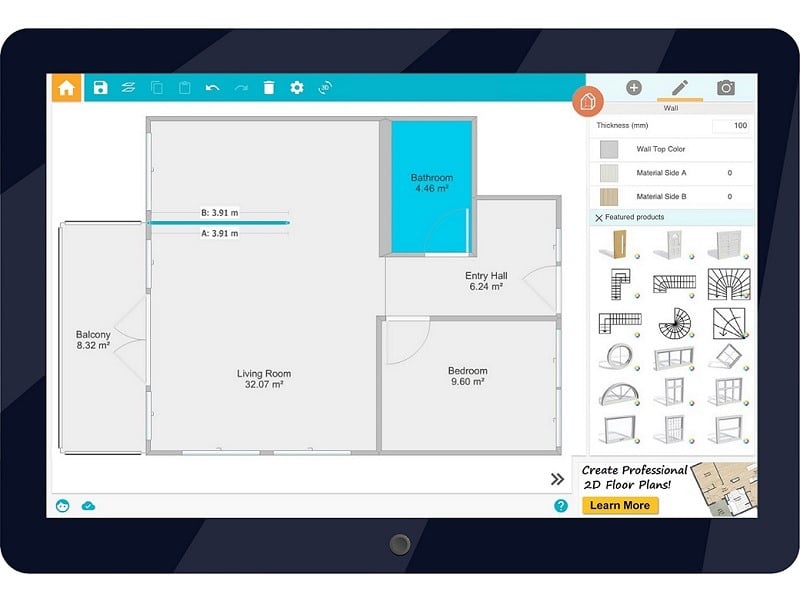Save the floor plan
The width and height of the screenshot is (800, 600).
[x=102, y=88]
